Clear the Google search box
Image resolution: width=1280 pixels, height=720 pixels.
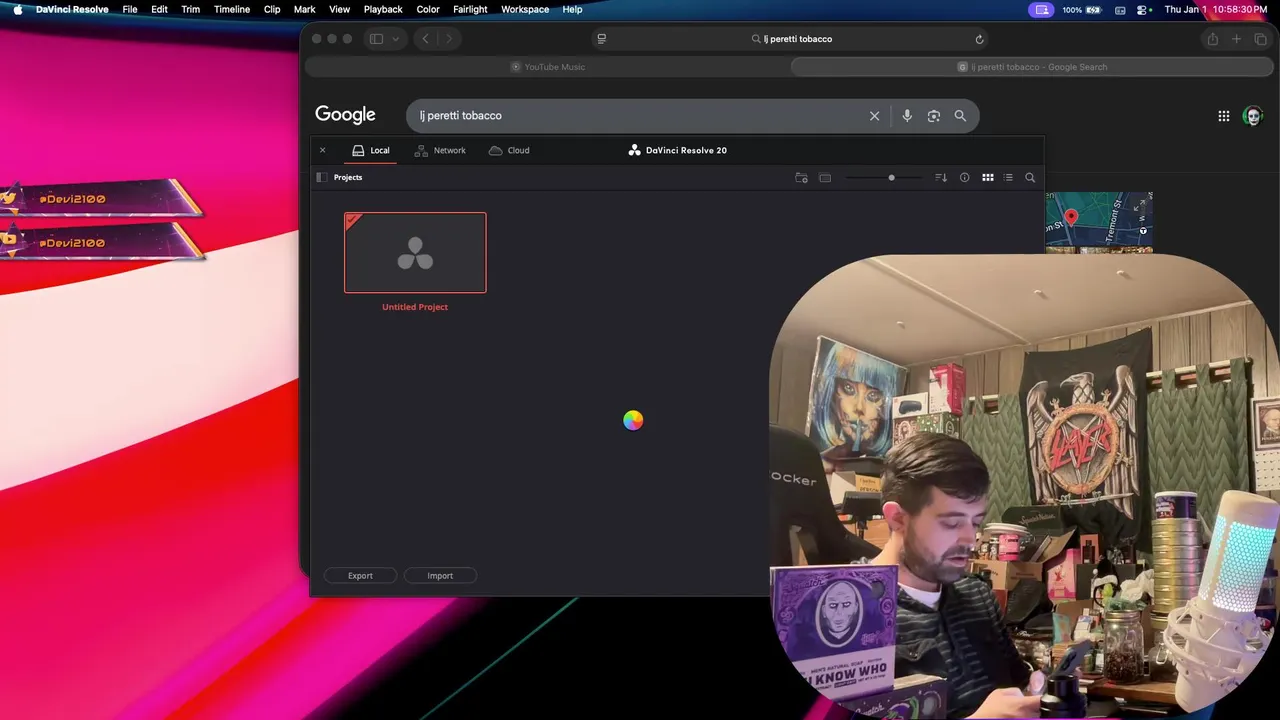[x=874, y=116]
